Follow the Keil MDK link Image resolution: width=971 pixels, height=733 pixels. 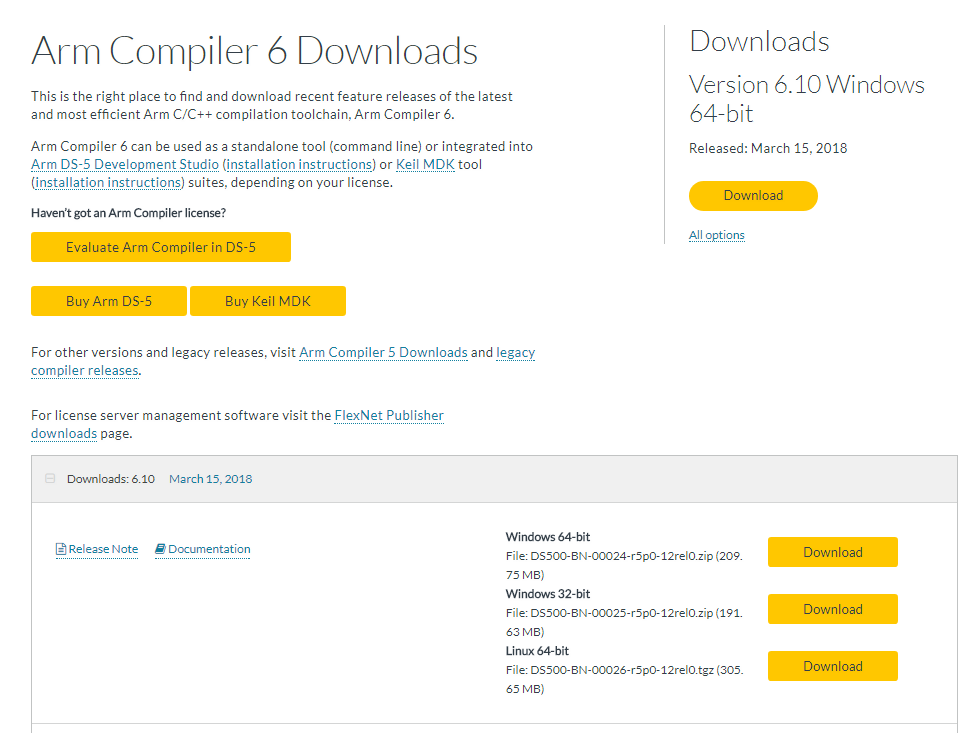[x=425, y=165]
